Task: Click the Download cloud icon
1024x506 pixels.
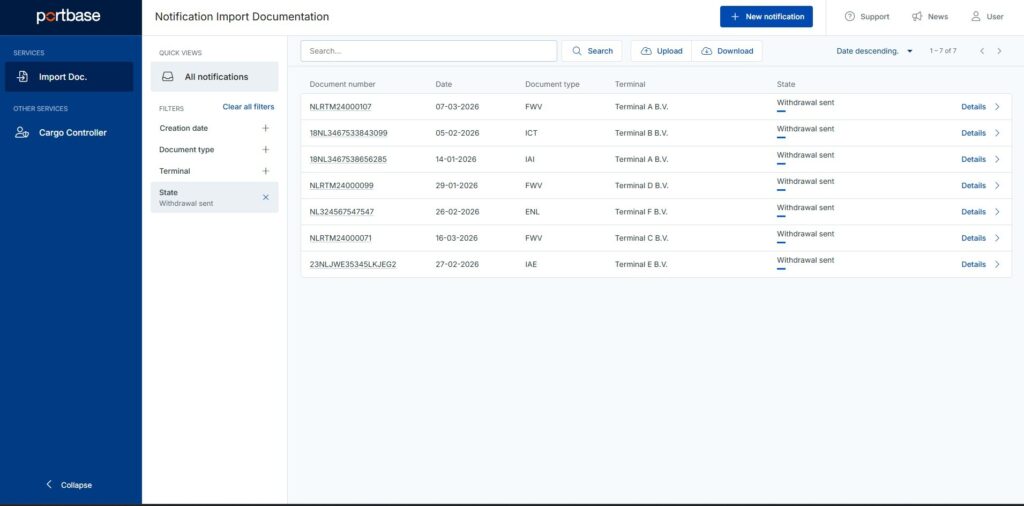Action: [707, 51]
